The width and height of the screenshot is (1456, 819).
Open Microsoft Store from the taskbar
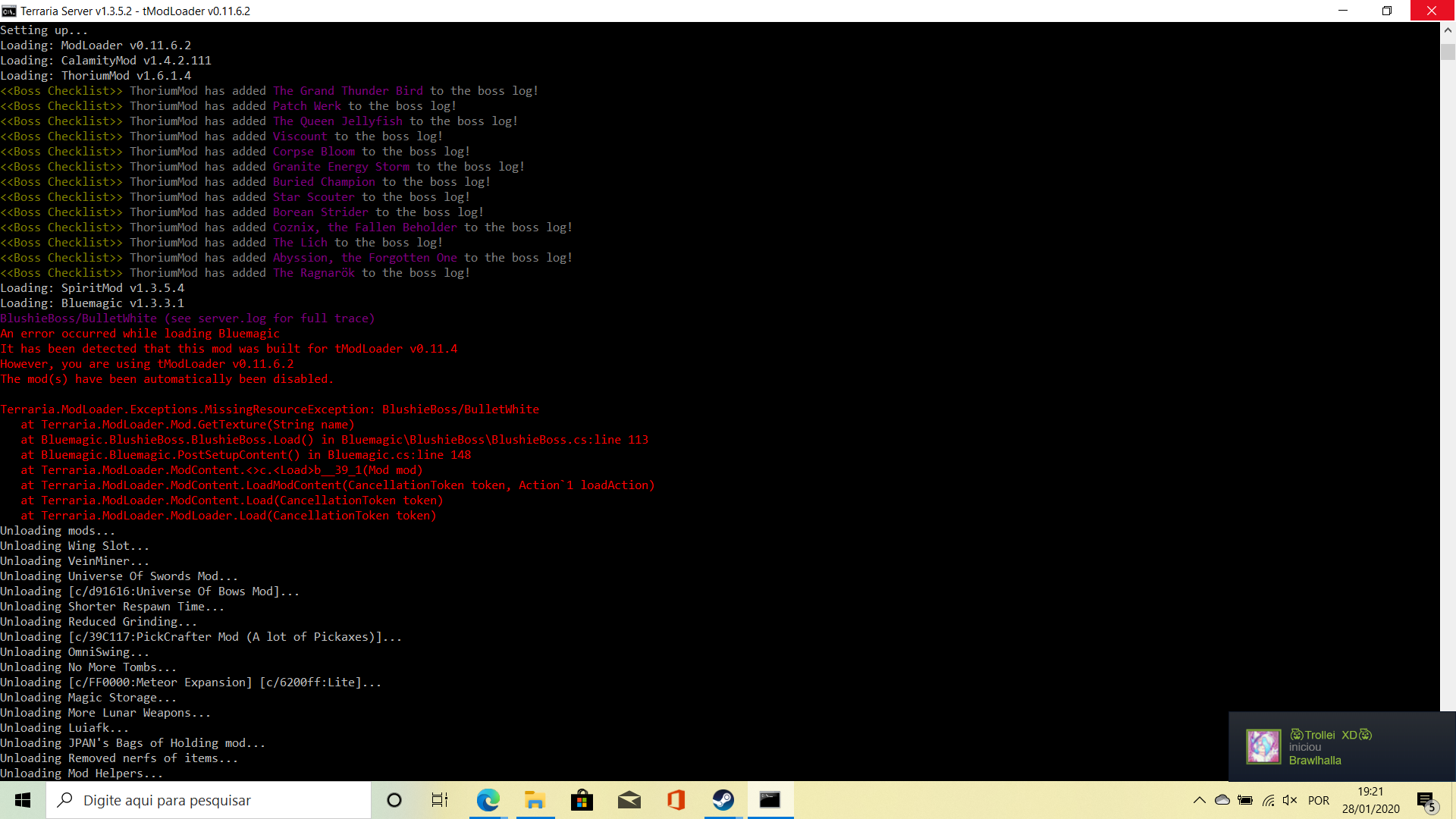tap(582, 800)
